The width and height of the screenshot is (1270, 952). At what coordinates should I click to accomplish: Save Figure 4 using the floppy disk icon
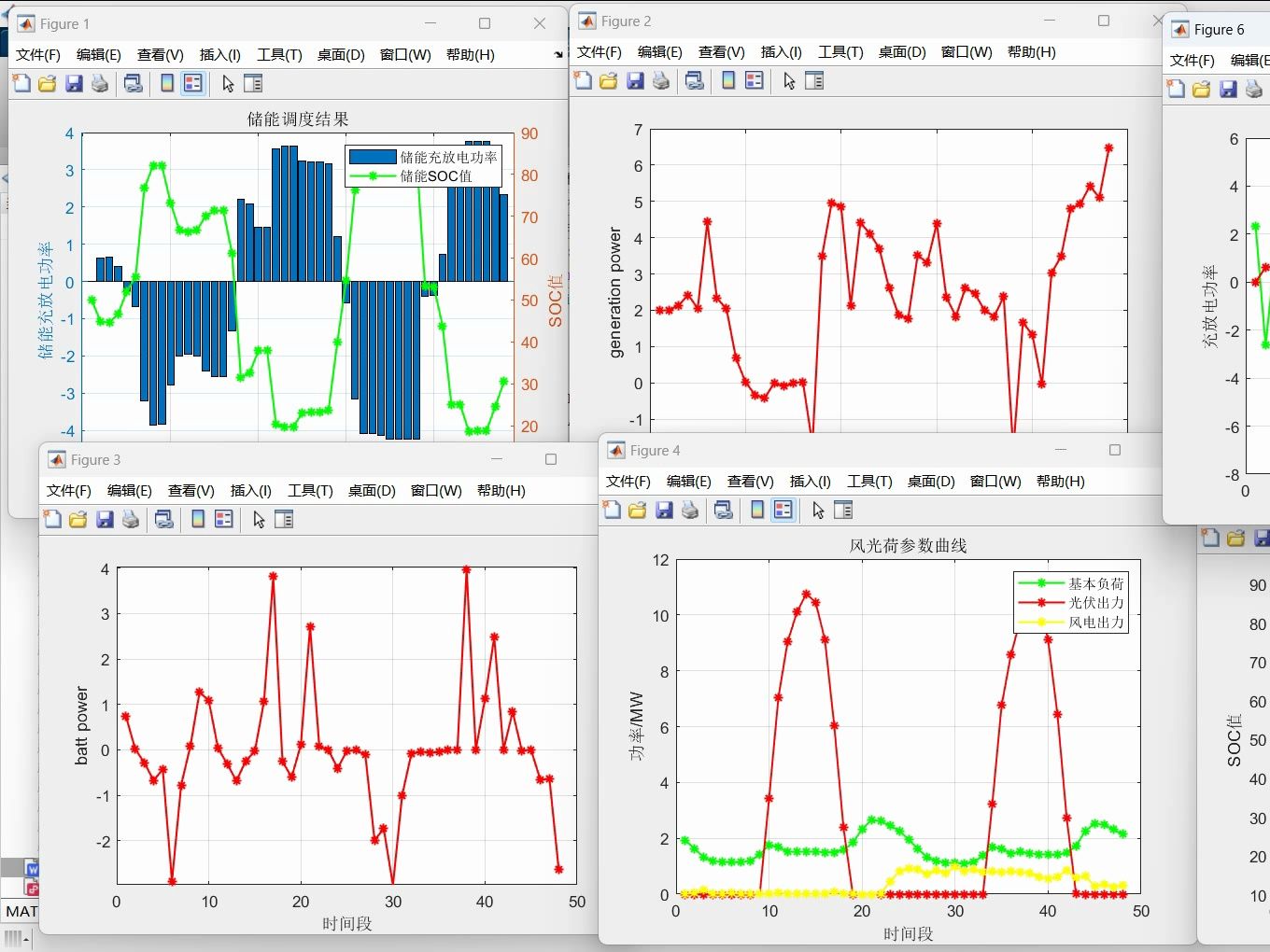tap(664, 510)
